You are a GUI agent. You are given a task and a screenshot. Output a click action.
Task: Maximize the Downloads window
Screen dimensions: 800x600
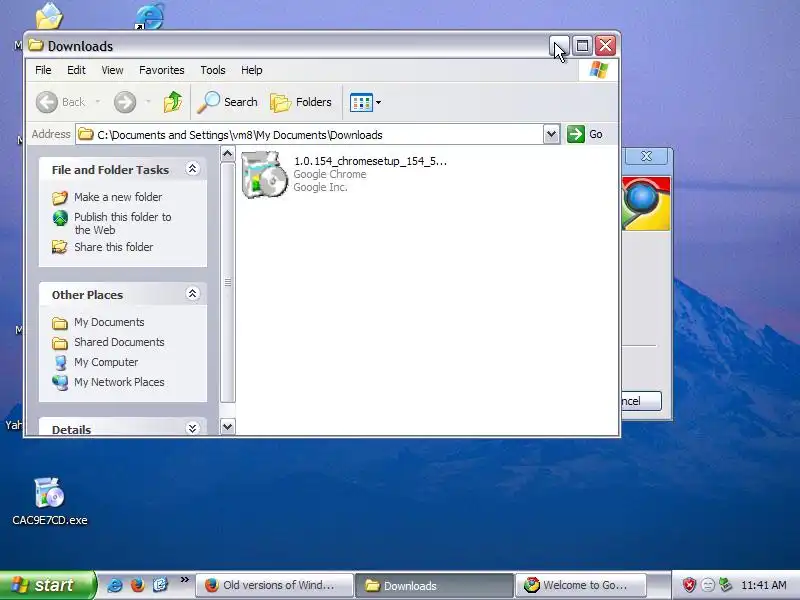click(x=582, y=46)
